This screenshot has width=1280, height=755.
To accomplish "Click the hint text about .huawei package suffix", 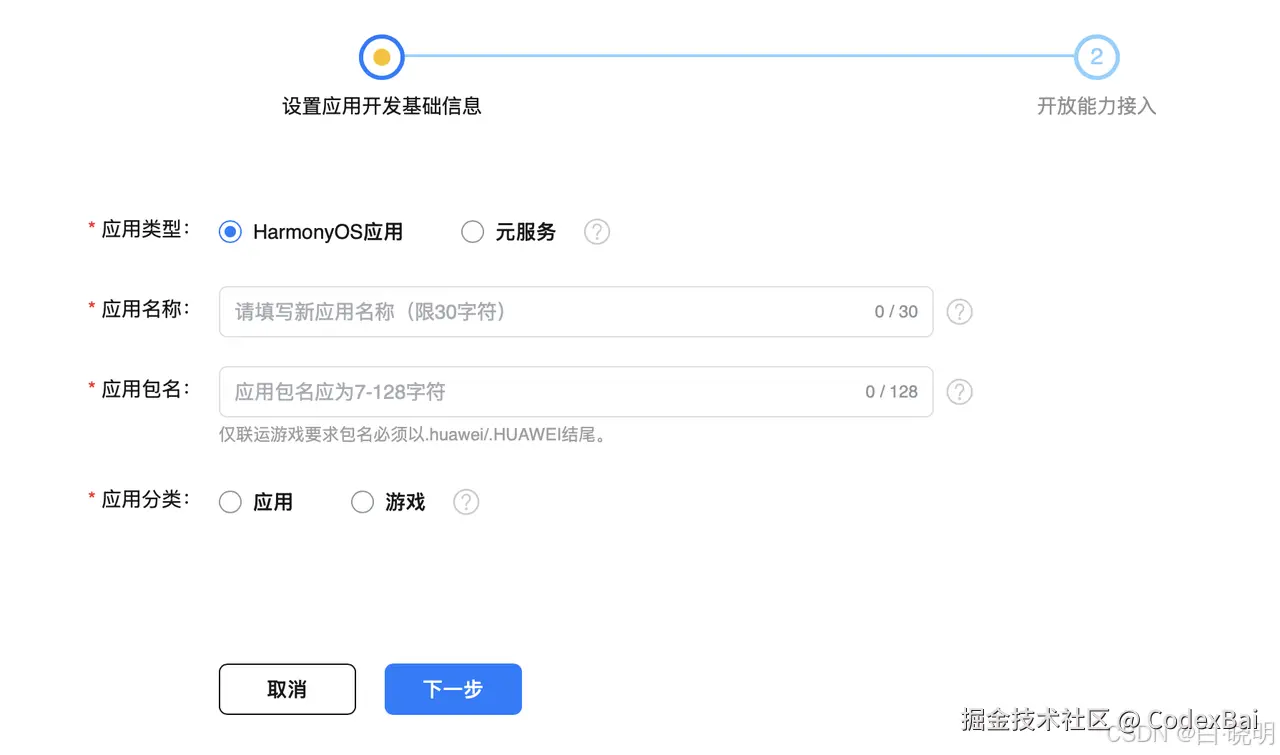I will [x=413, y=434].
